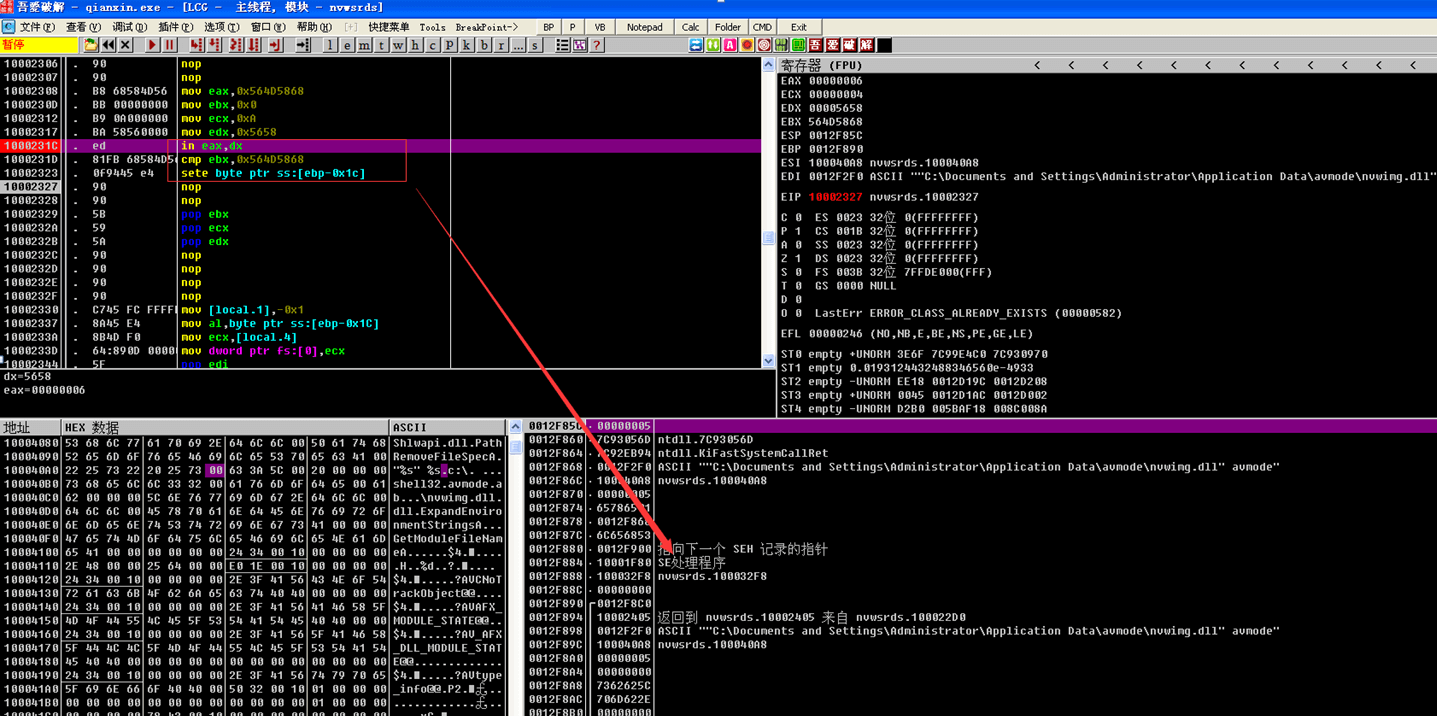Show Breakpoints window via 'b' button
The image size is (1437, 716).
(x=484, y=45)
